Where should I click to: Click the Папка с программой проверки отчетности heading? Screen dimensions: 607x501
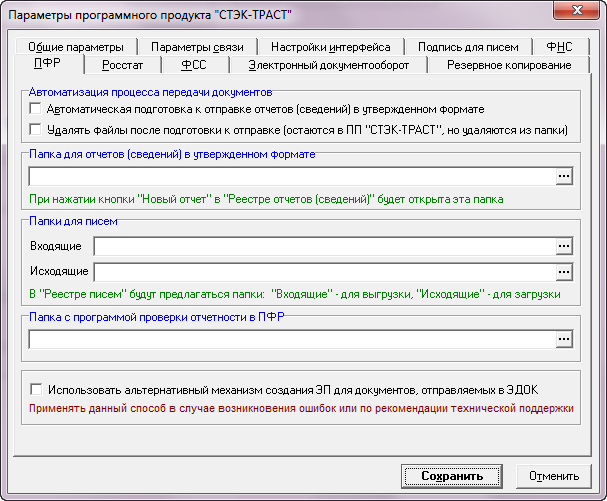tap(157, 317)
